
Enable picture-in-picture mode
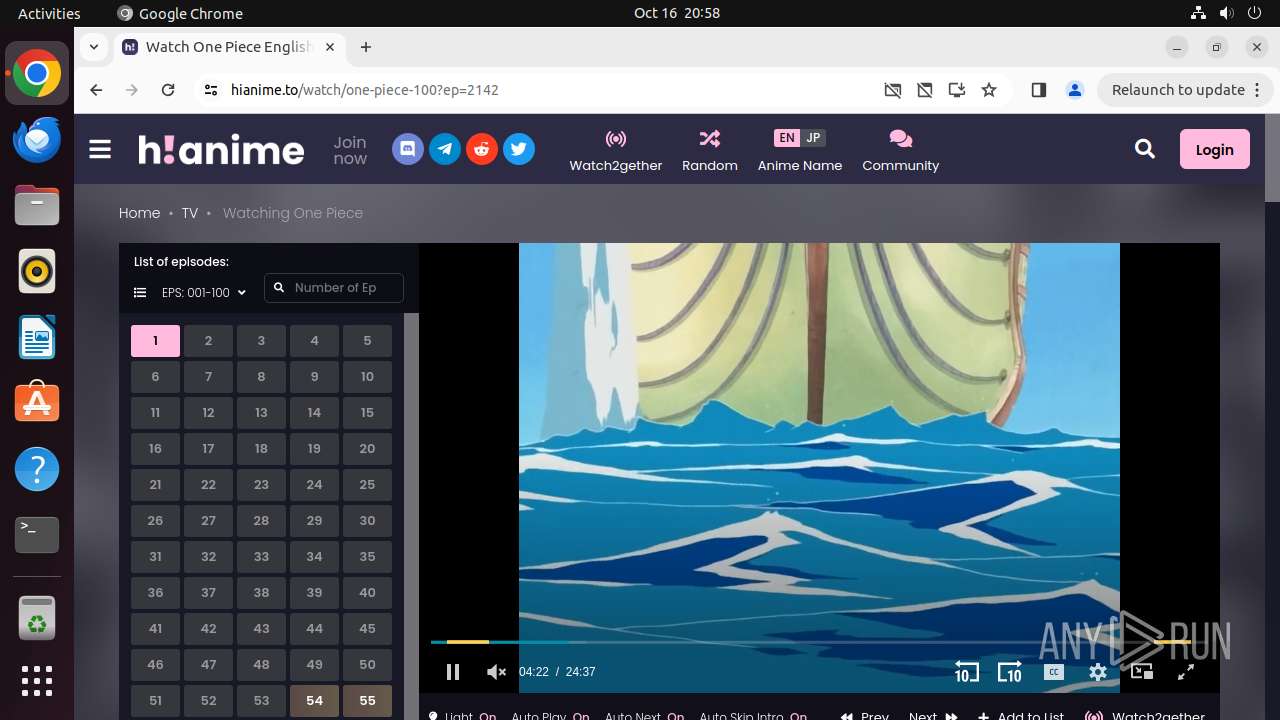pyautogui.click(x=1142, y=672)
